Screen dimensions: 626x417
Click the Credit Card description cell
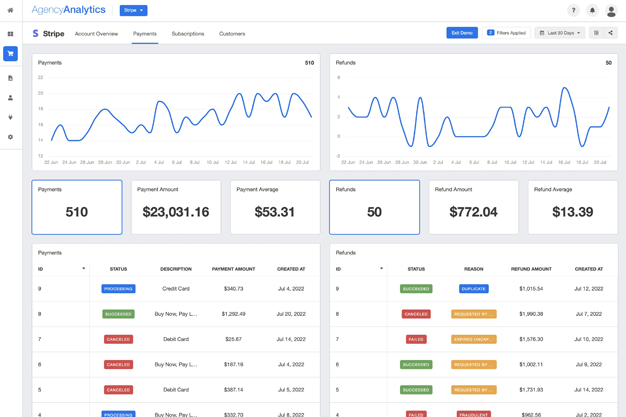tap(176, 289)
